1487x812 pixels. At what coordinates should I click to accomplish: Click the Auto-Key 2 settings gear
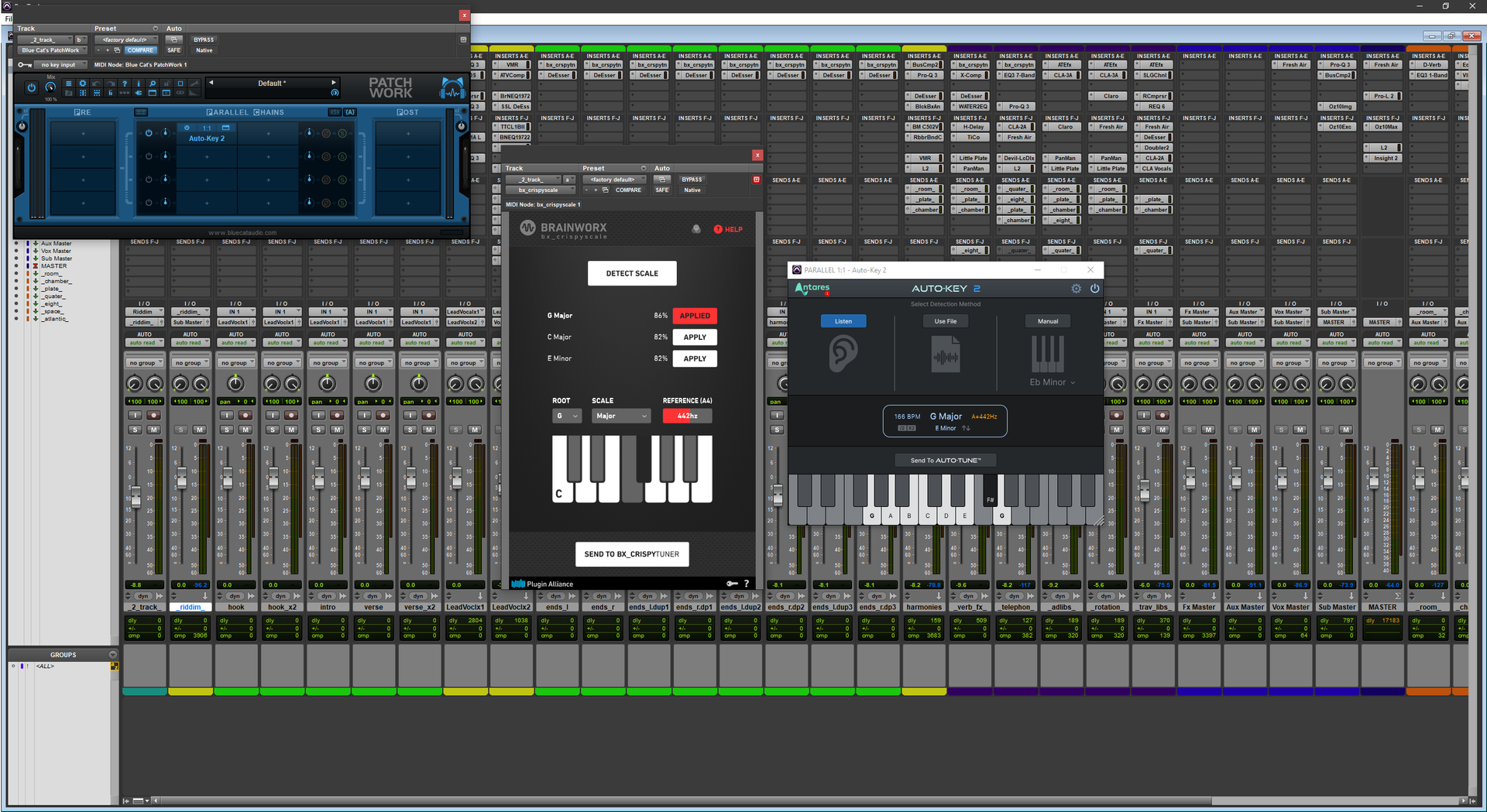coord(1076,289)
